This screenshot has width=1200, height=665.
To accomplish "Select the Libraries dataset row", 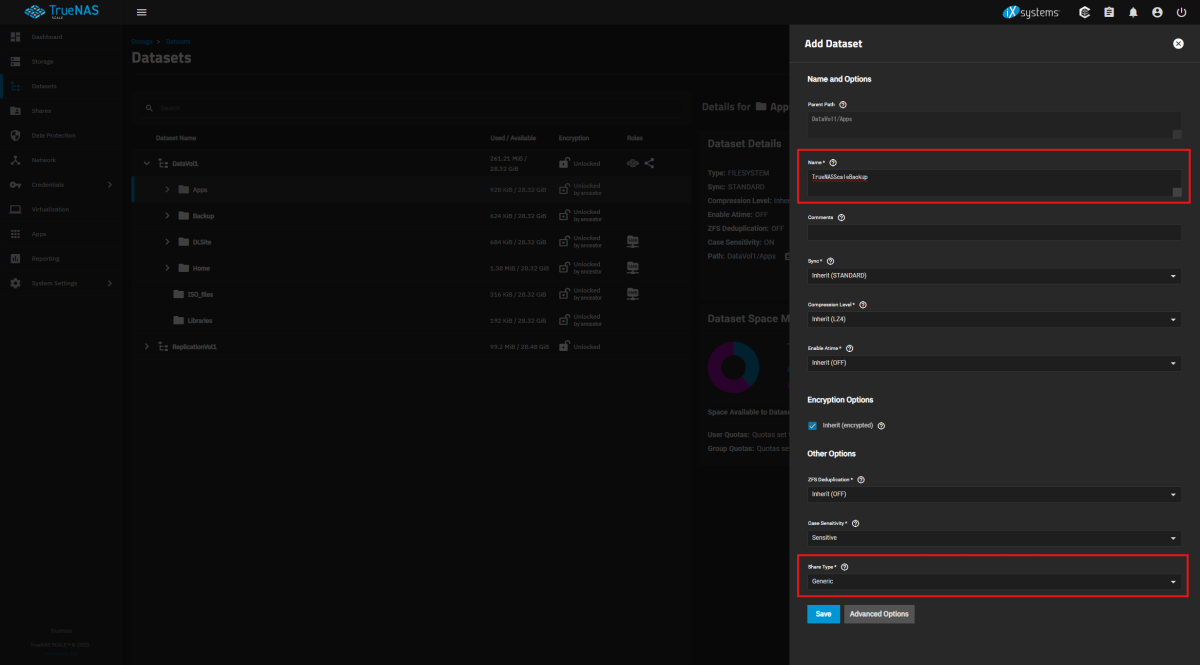I will (411, 320).
